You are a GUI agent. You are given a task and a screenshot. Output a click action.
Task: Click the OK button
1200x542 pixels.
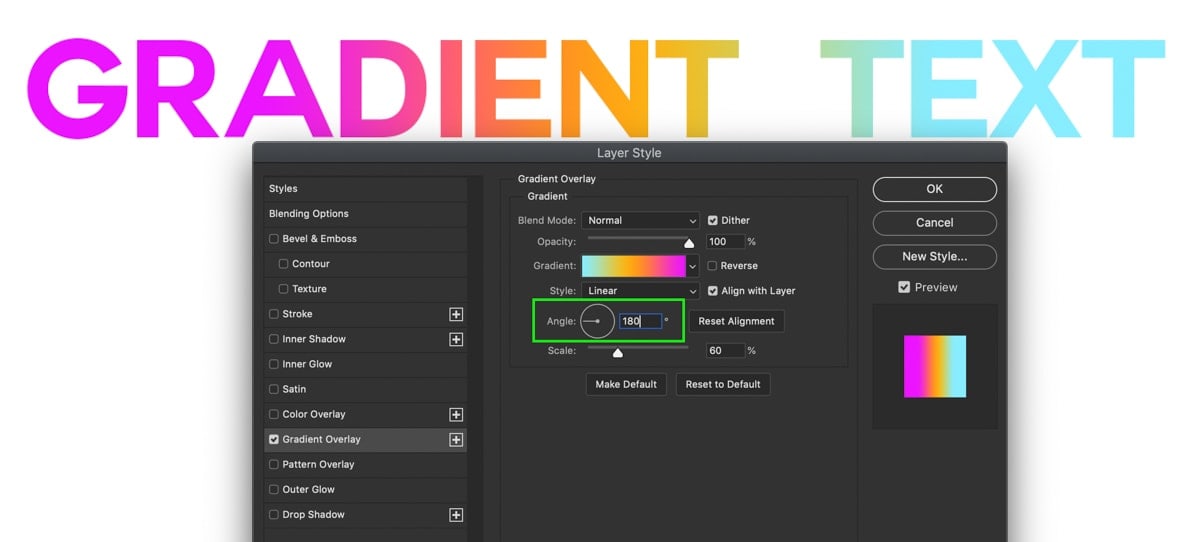click(935, 189)
